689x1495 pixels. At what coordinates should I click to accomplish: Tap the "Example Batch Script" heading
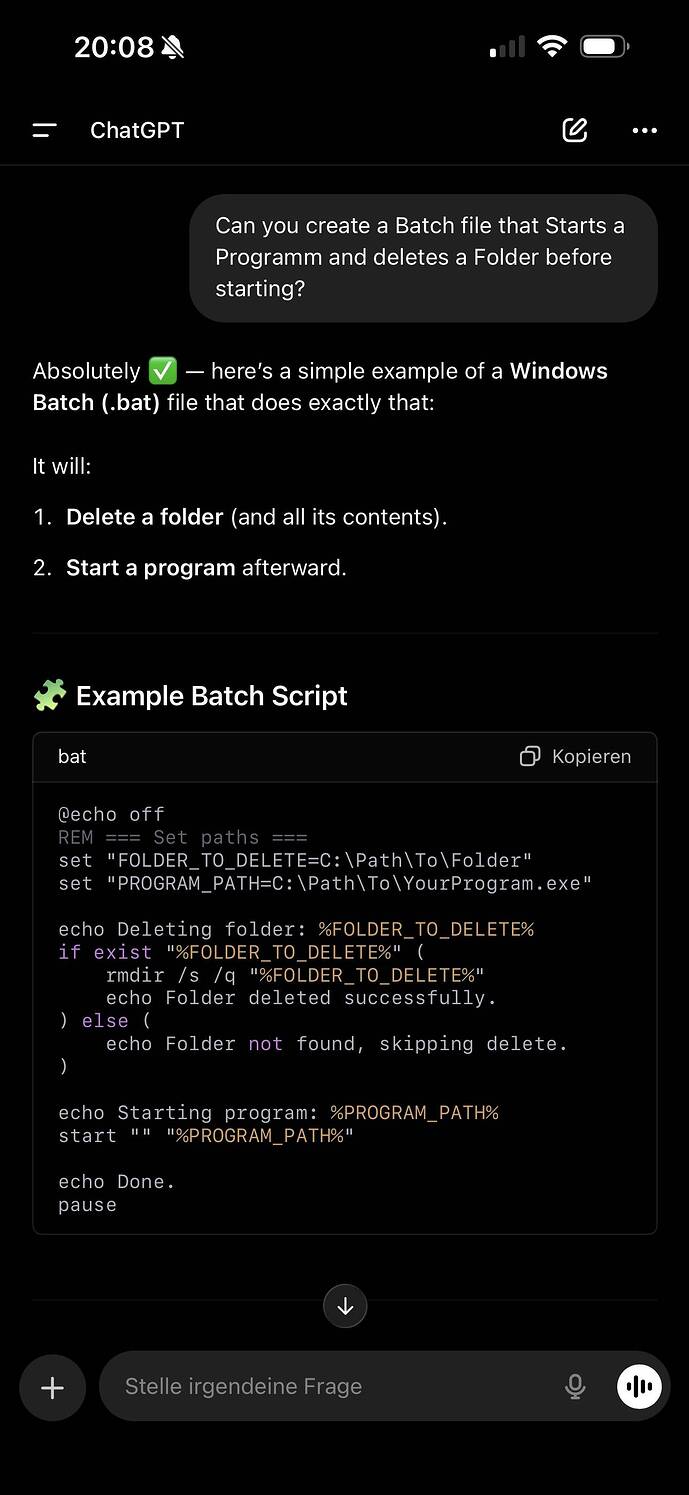pyautogui.click(x=212, y=696)
